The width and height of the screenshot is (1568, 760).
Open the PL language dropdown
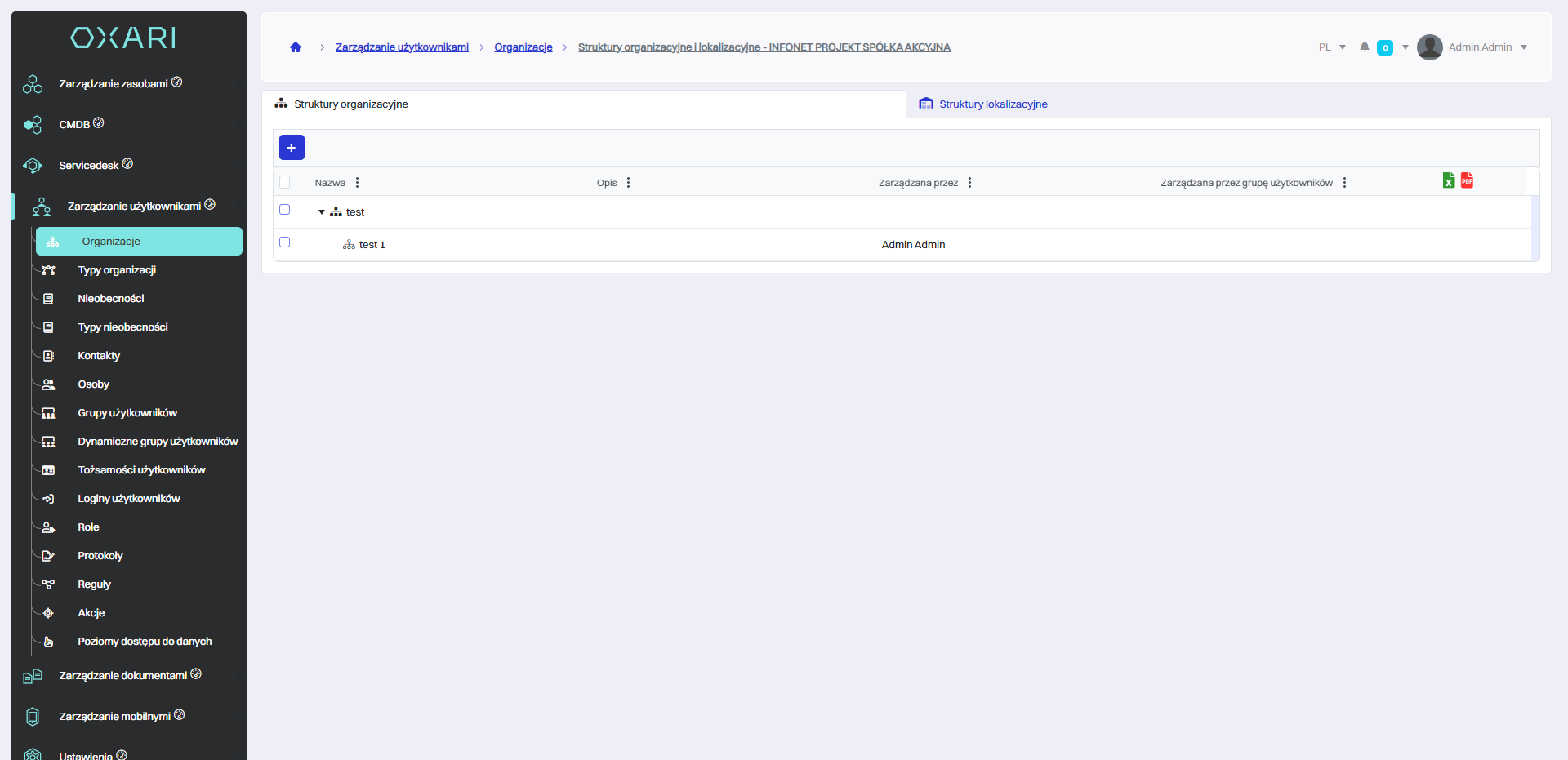tap(1332, 47)
